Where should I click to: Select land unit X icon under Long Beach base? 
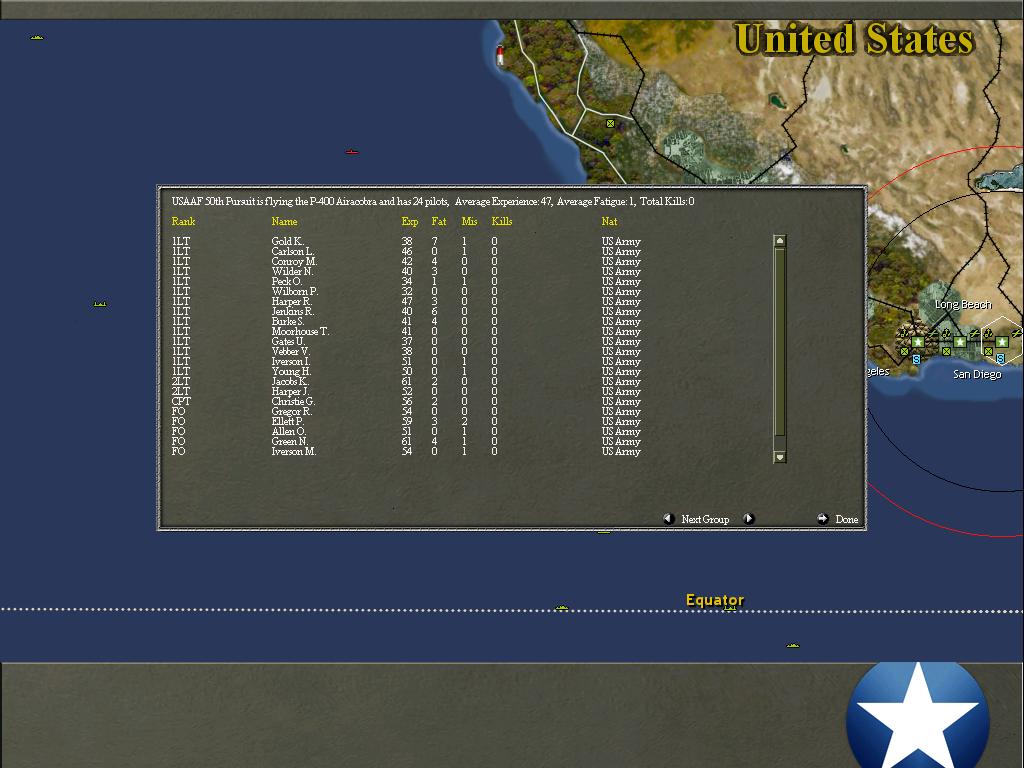946,351
